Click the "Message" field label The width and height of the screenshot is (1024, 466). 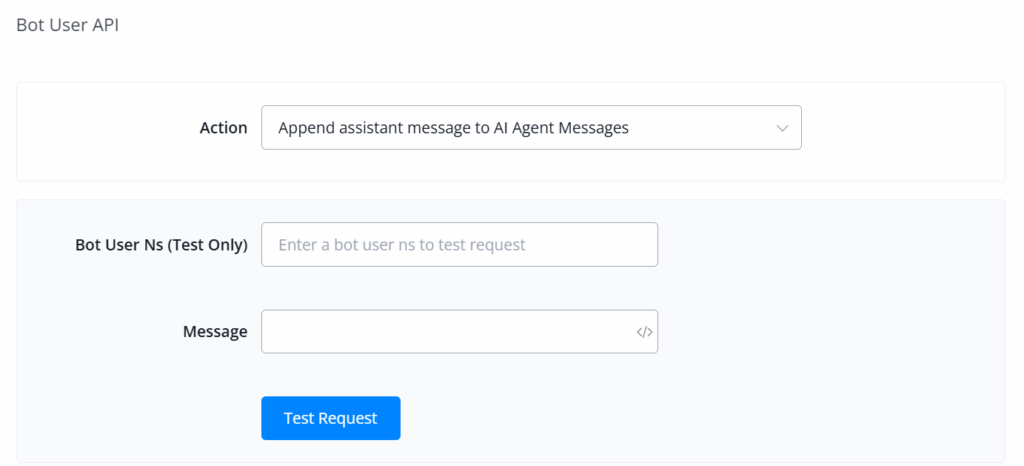[x=215, y=332]
